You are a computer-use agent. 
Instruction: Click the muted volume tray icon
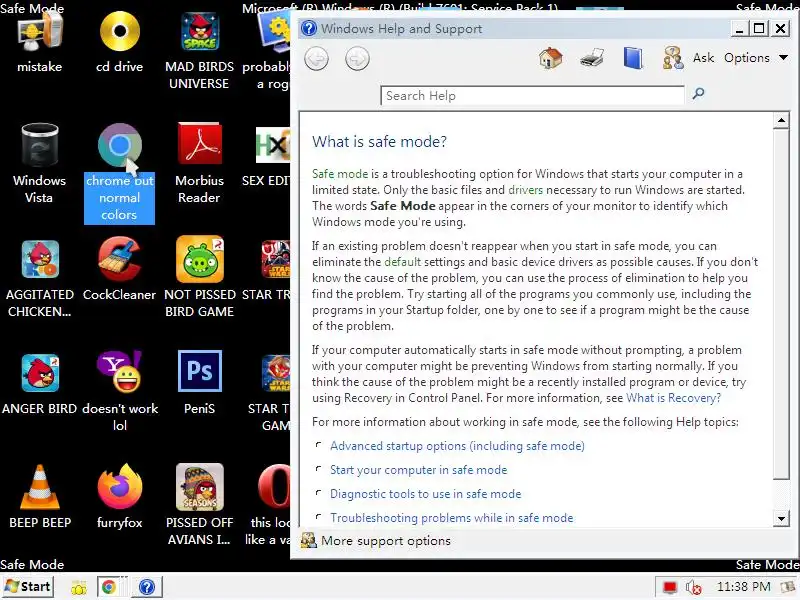tap(693, 588)
